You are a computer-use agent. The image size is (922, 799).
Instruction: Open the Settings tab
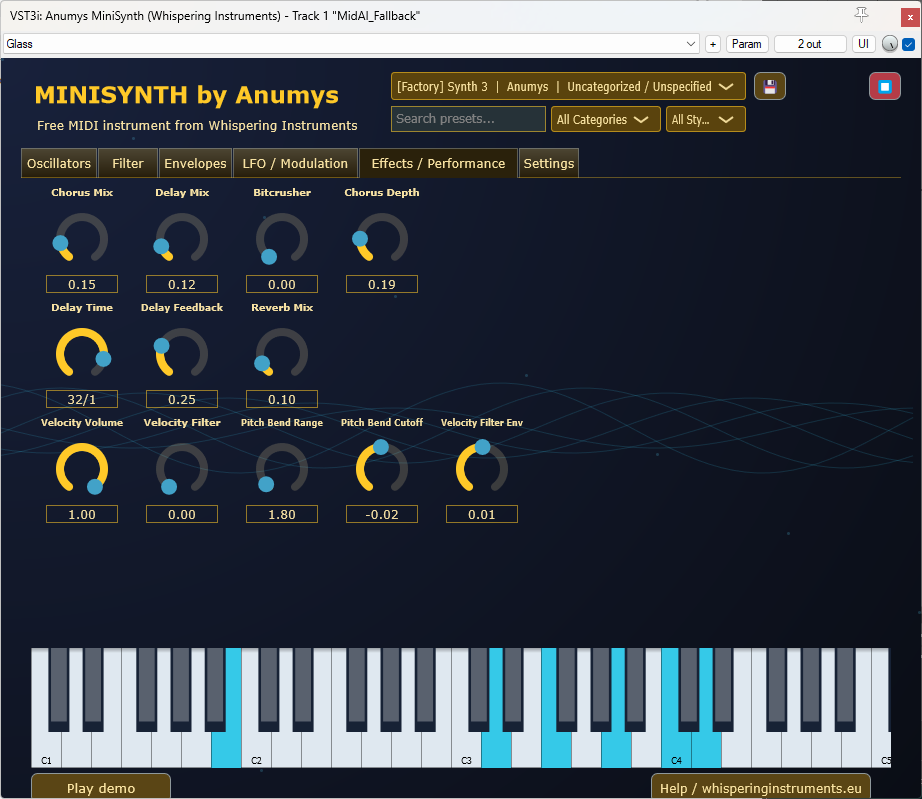tap(549, 163)
